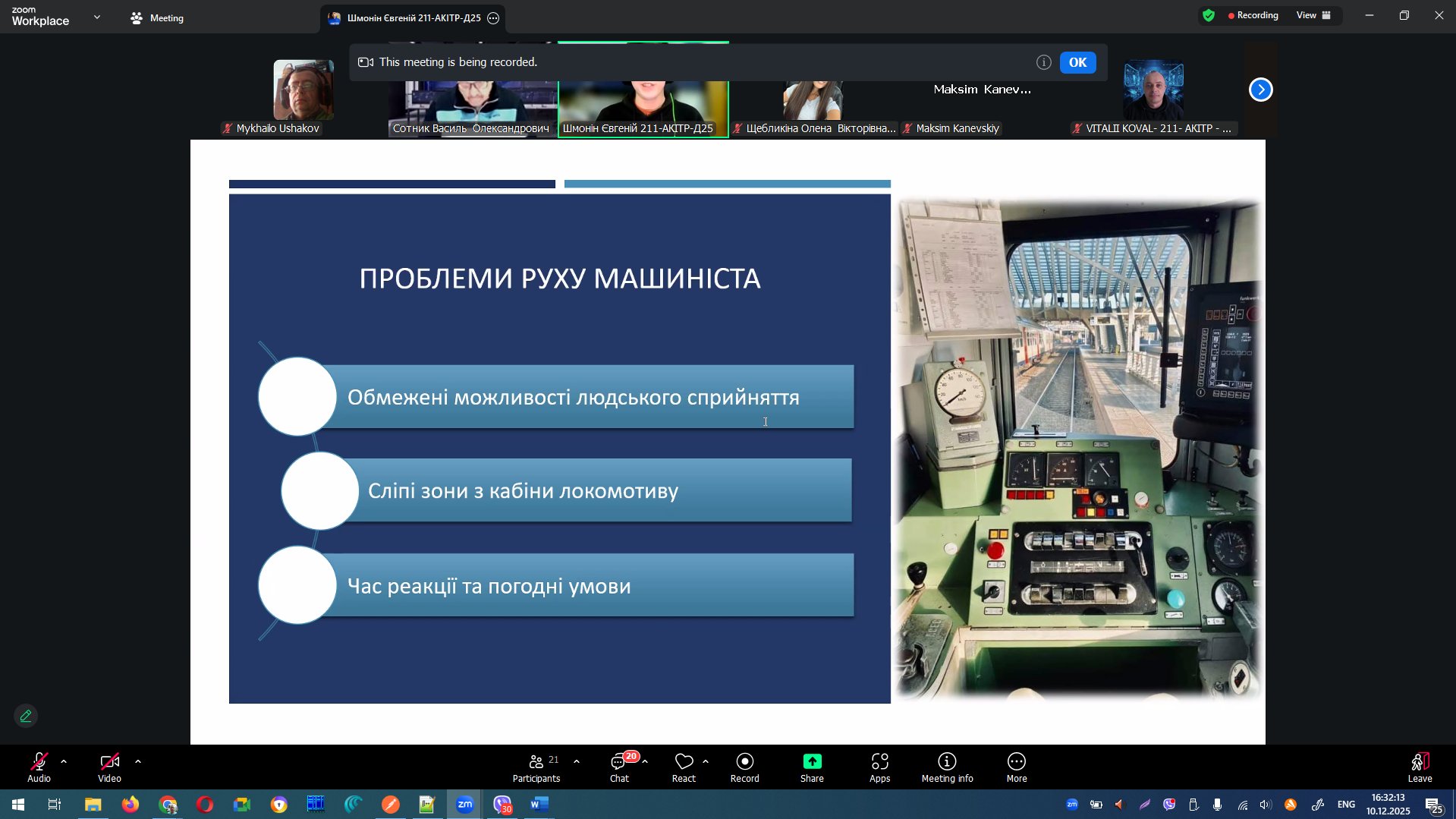Dismiss the recording notice with OK
This screenshot has width=1456, height=819.
pyautogui.click(x=1077, y=62)
